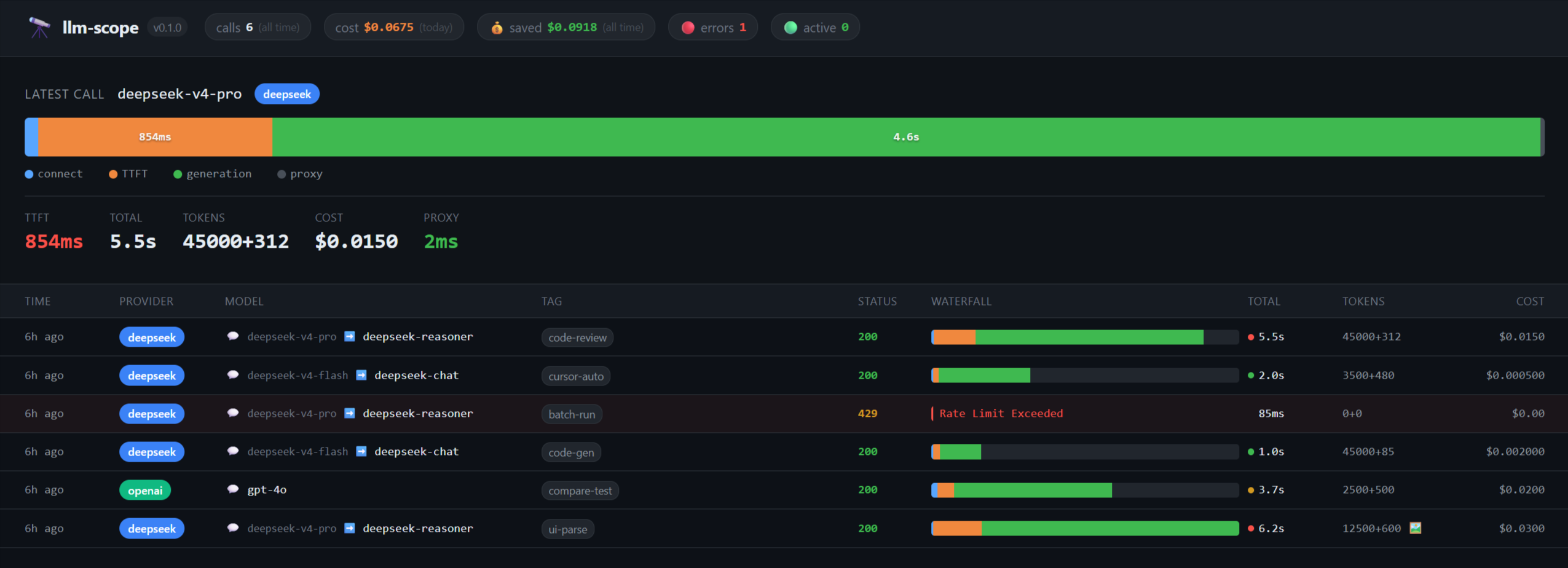Click red latency dot beside 5.5s total
Screen dimensions: 1568x568
1251,337
